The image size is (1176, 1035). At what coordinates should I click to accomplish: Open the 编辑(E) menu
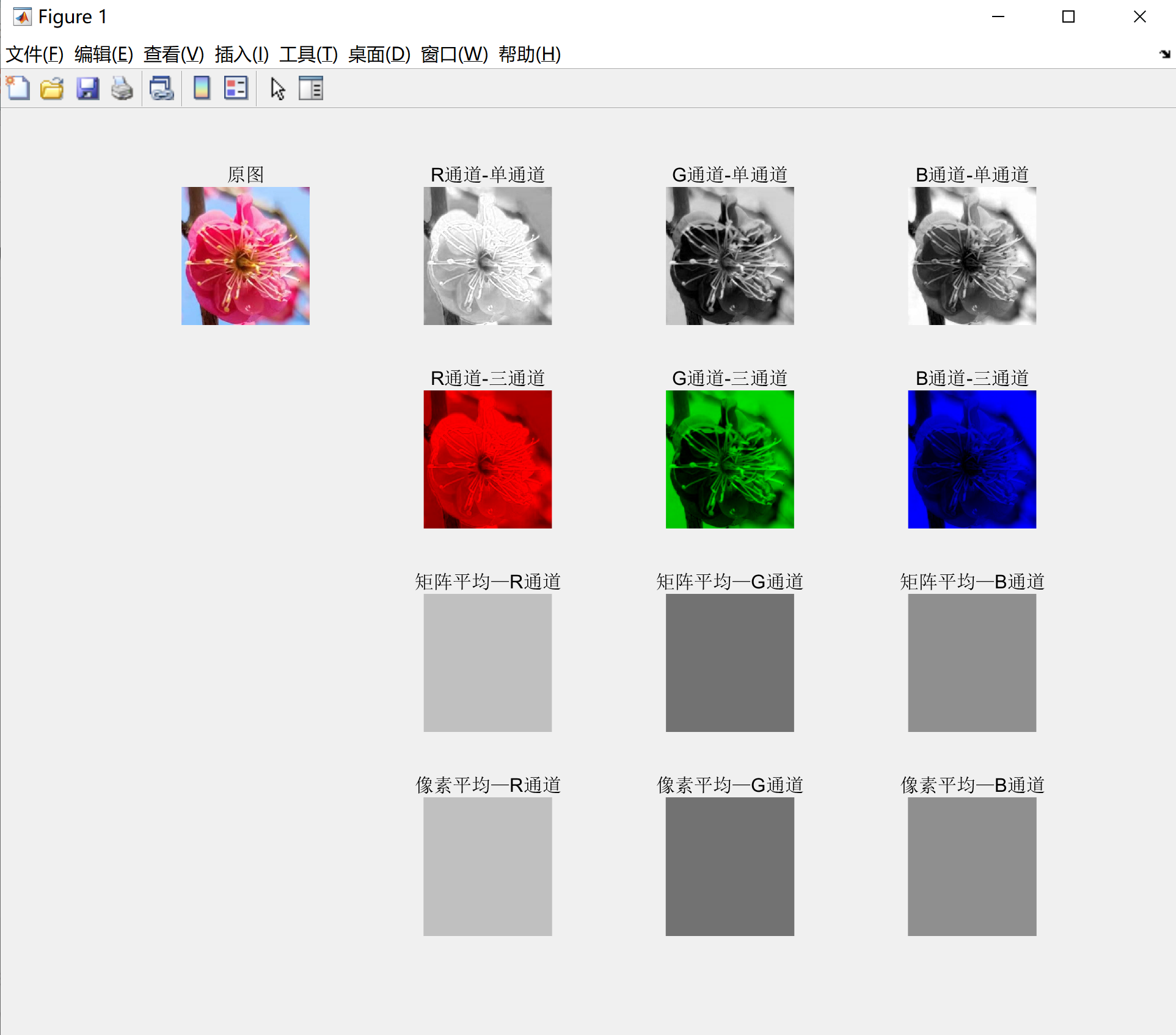tap(104, 54)
